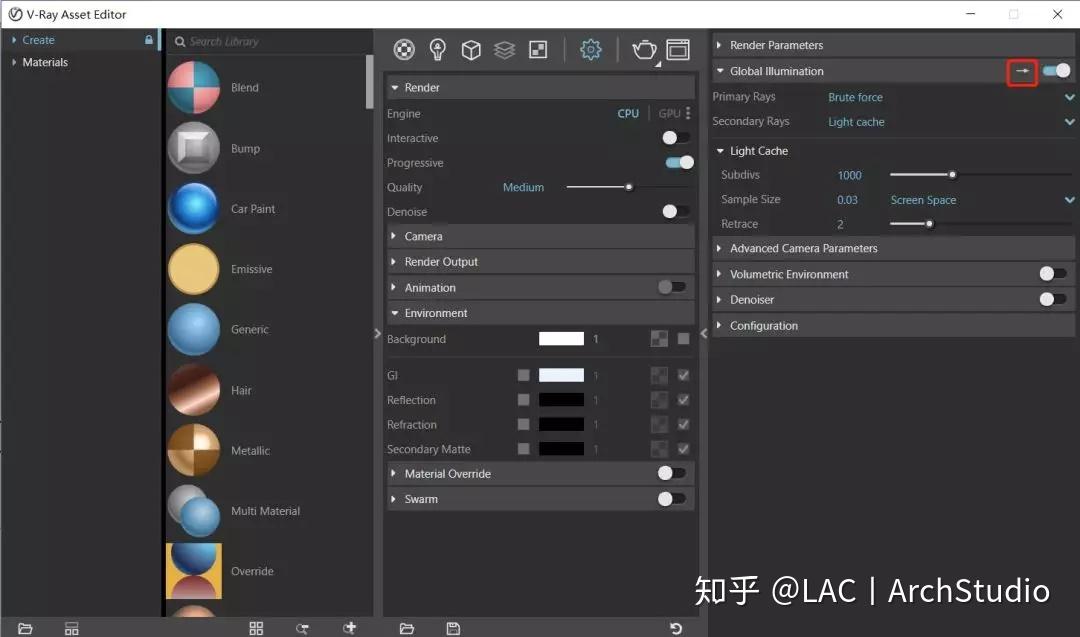Enable the Denoiser switch

(1051, 299)
